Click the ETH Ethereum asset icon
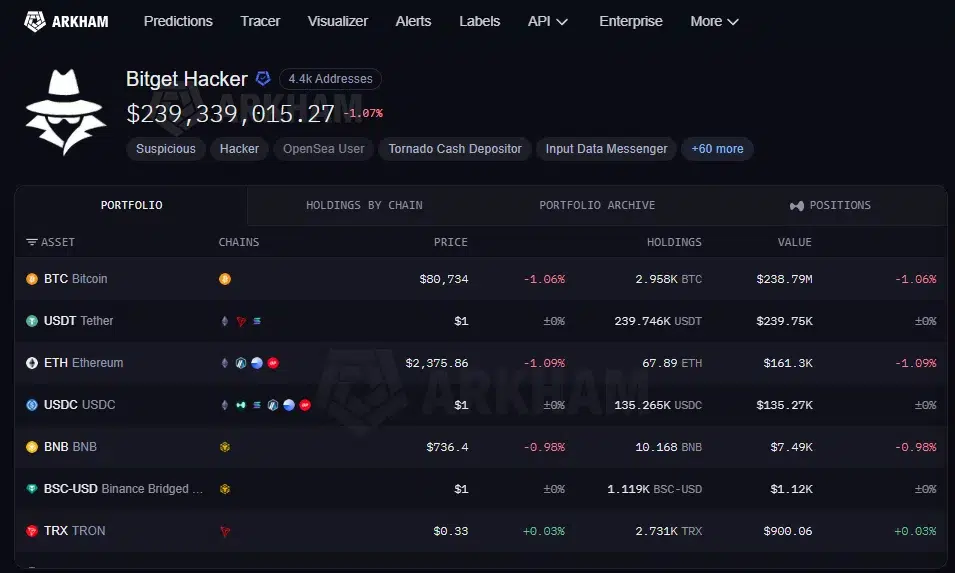 [x=32, y=363]
